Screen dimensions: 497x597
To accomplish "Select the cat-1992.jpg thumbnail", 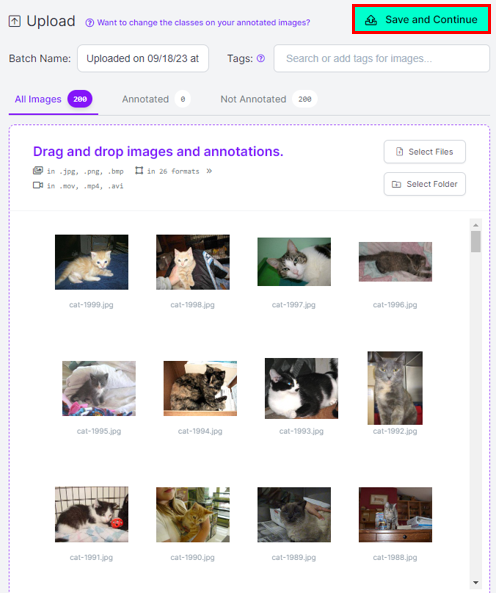I will (395, 388).
